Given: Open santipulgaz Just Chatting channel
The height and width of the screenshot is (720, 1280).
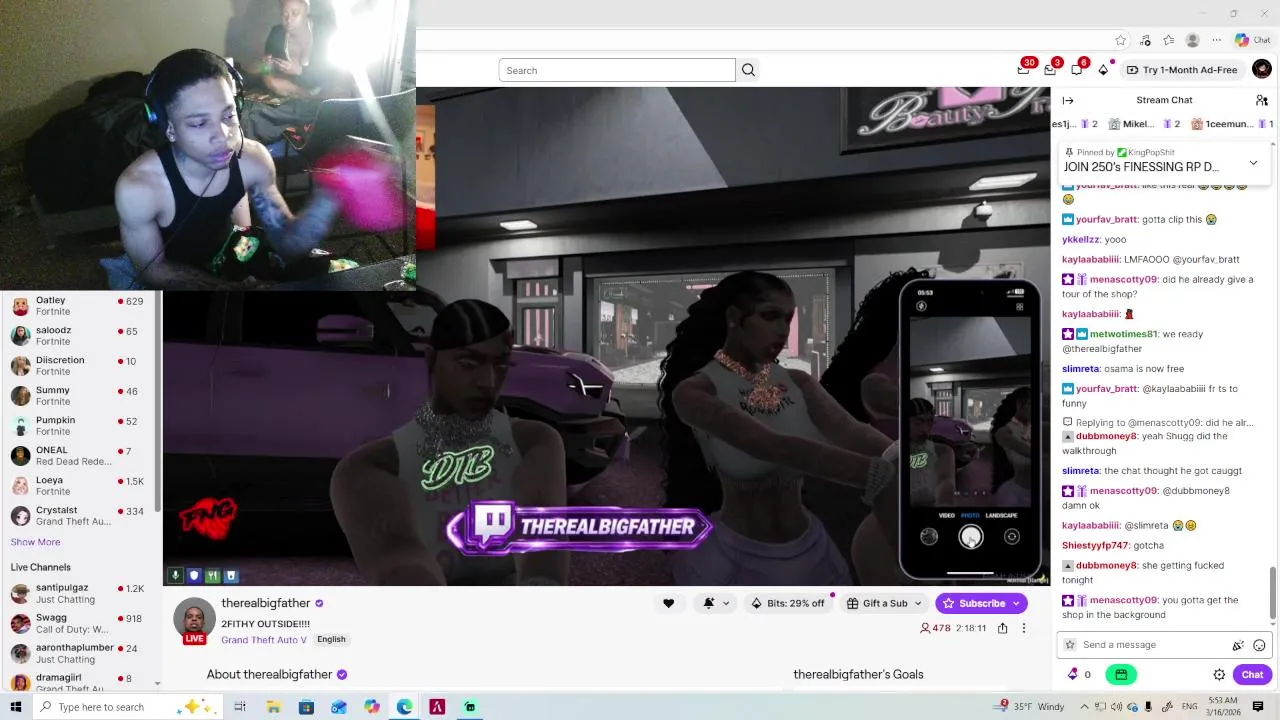Looking at the screenshot, I should [x=80, y=594].
